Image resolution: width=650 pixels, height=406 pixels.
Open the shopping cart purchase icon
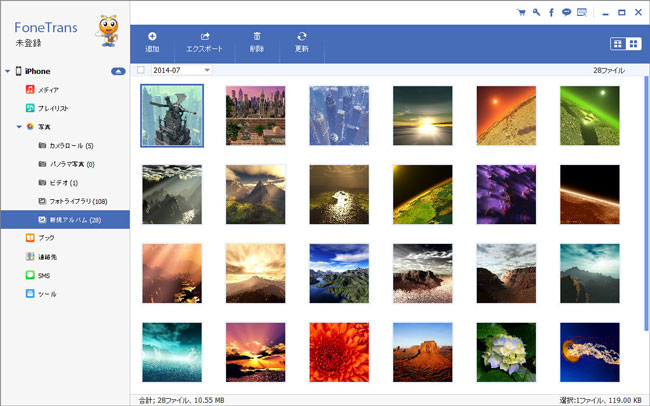521,12
